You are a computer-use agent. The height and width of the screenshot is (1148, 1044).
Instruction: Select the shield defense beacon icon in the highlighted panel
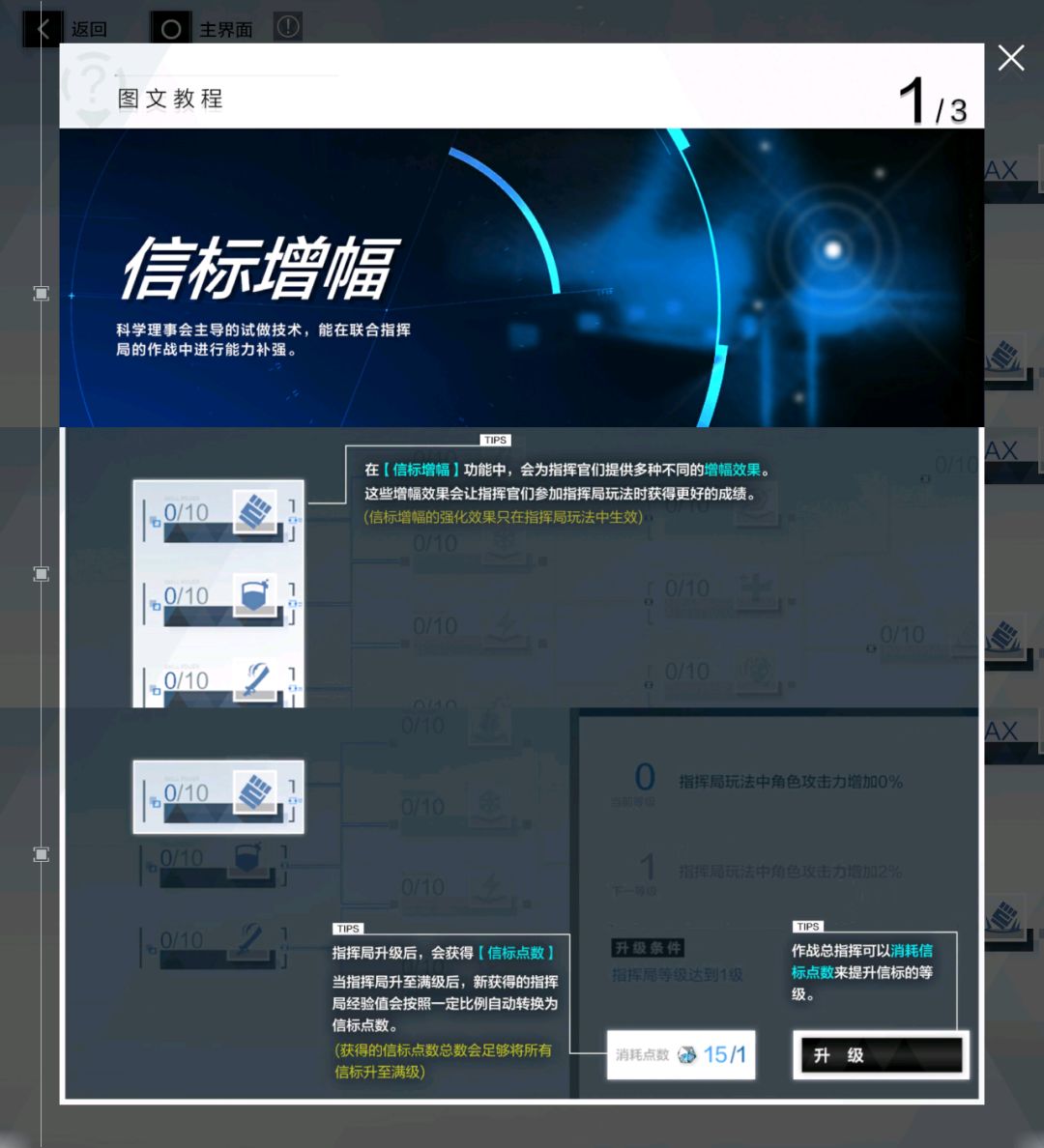[255, 594]
